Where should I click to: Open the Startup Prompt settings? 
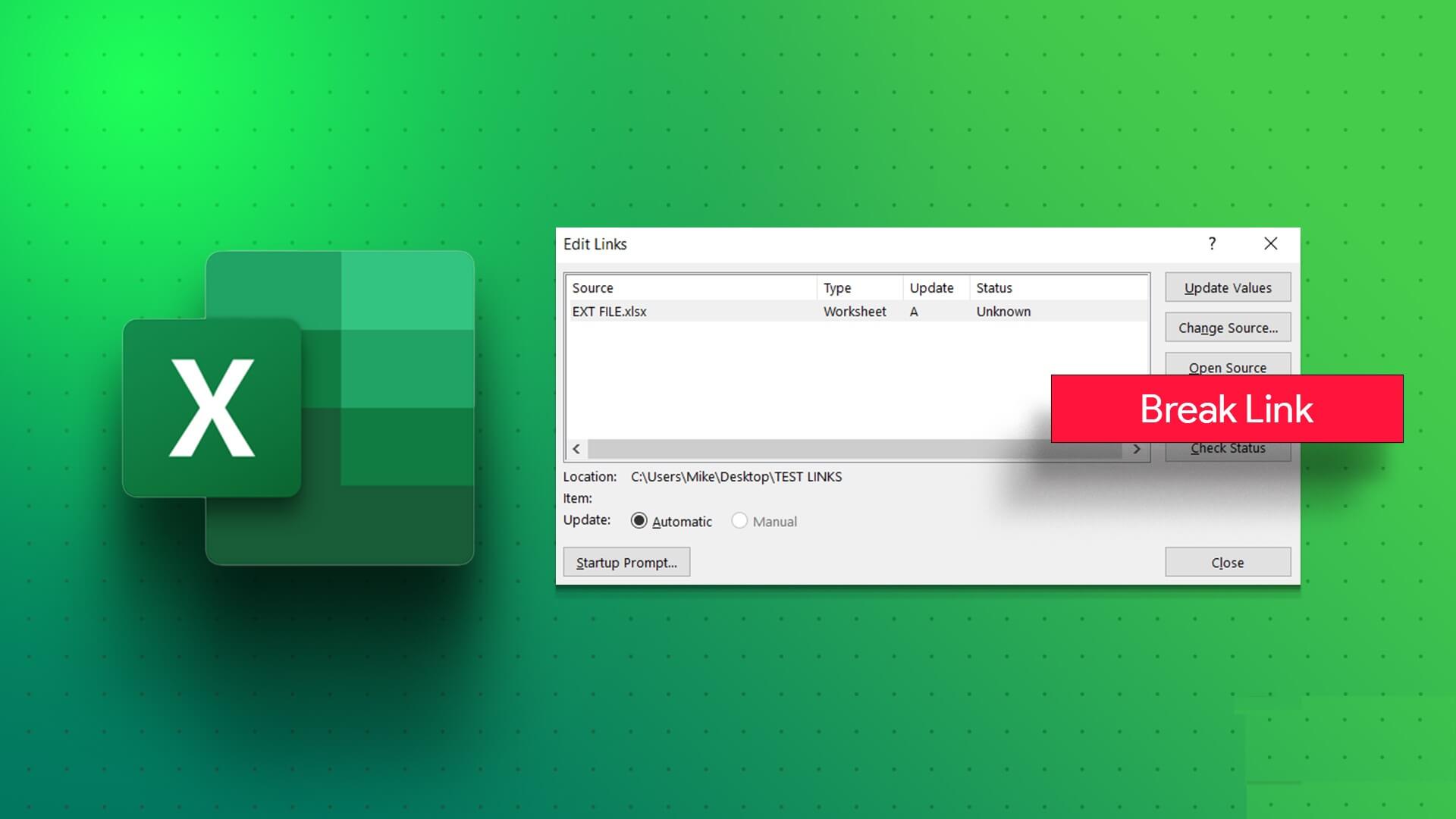[626, 562]
